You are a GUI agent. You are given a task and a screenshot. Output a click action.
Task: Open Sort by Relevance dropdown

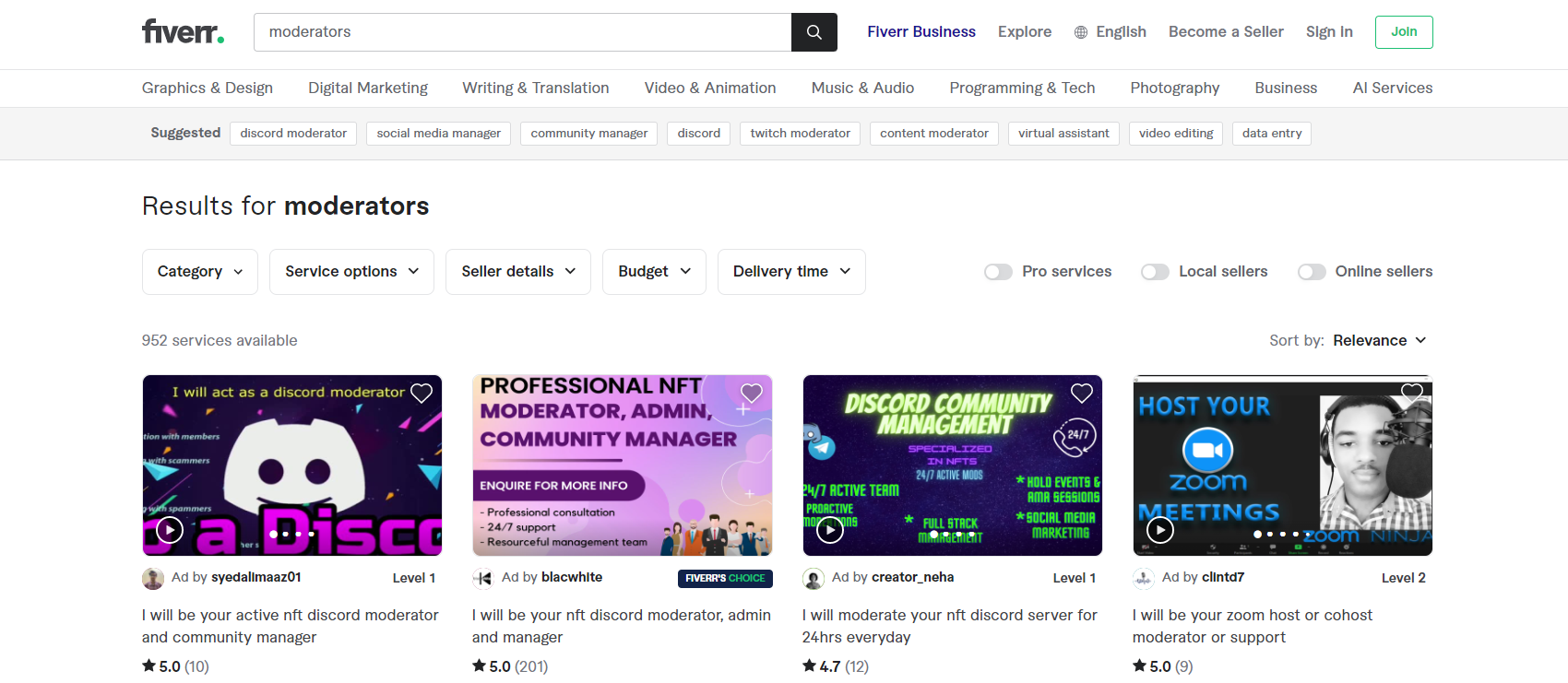point(1380,341)
